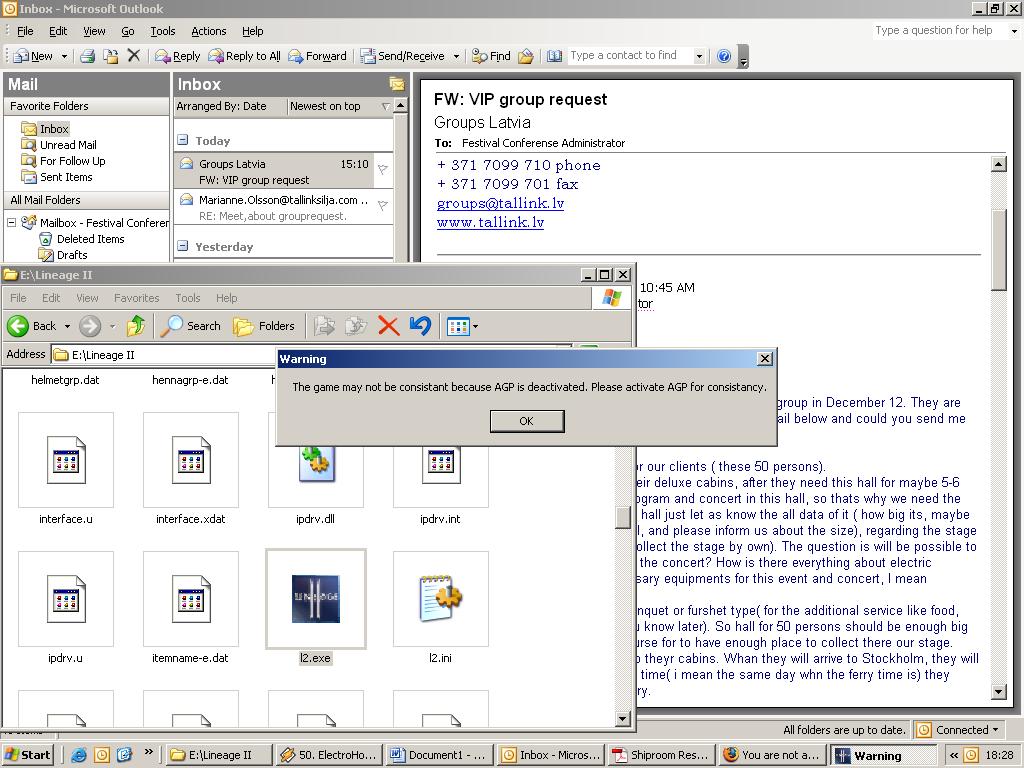Open the Go menu in Outlook
Viewport: 1024px width, 768px height.
tap(127, 31)
